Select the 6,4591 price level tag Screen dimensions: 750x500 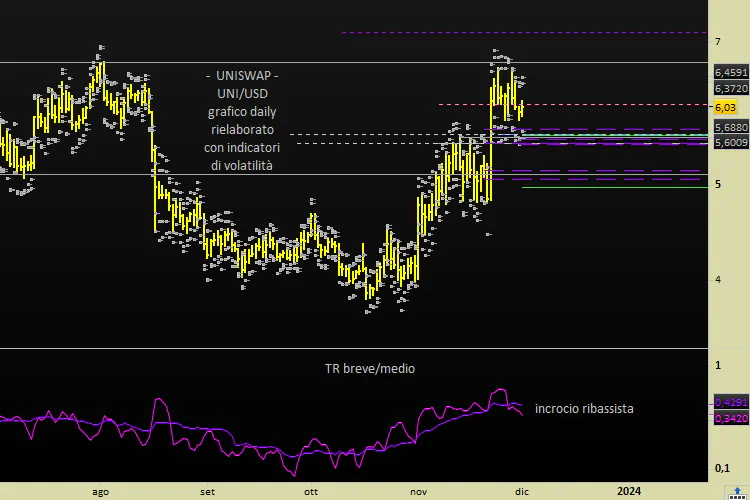click(730, 73)
